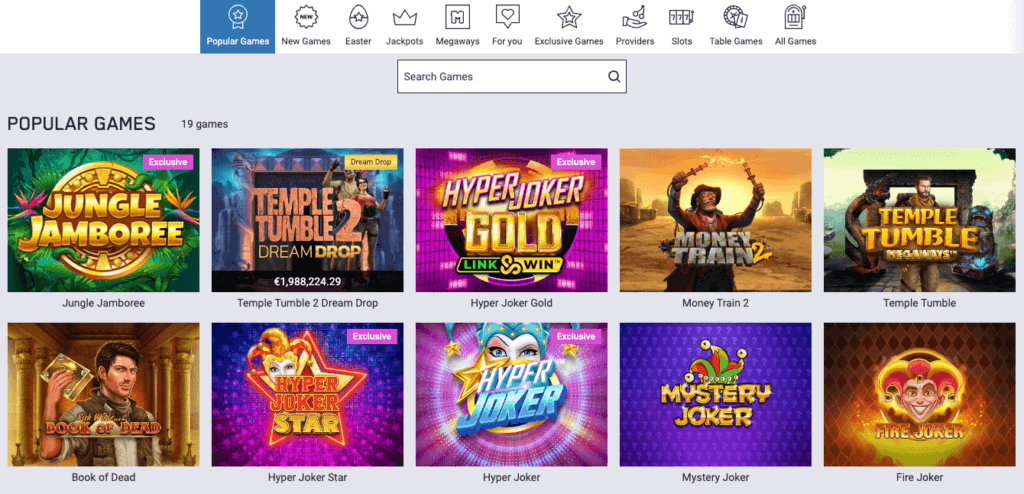Click the €1,988,224.29 jackpot amount
This screenshot has height=494, width=1024.
click(308, 282)
